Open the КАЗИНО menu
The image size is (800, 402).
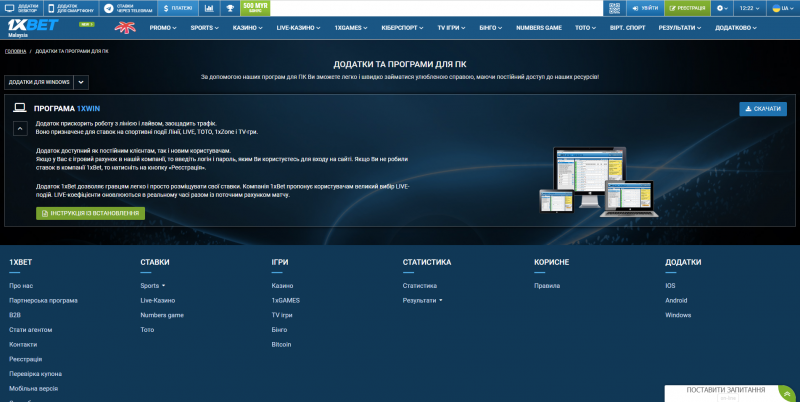coord(247,28)
